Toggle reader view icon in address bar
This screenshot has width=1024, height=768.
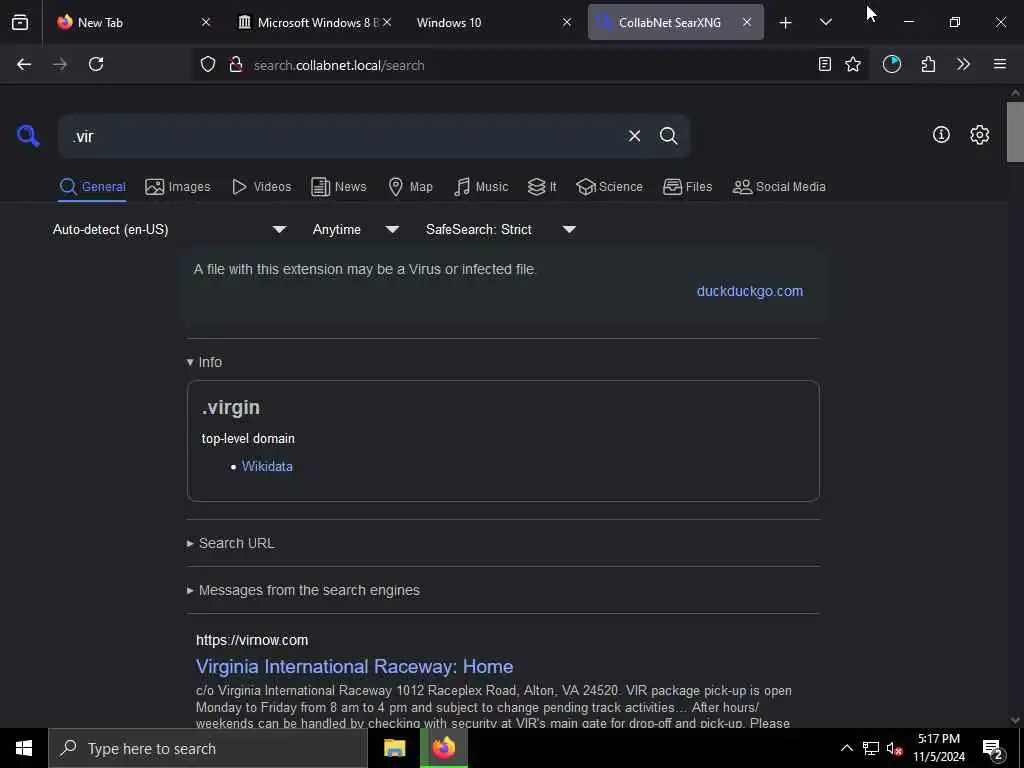click(x=825, y=64)
